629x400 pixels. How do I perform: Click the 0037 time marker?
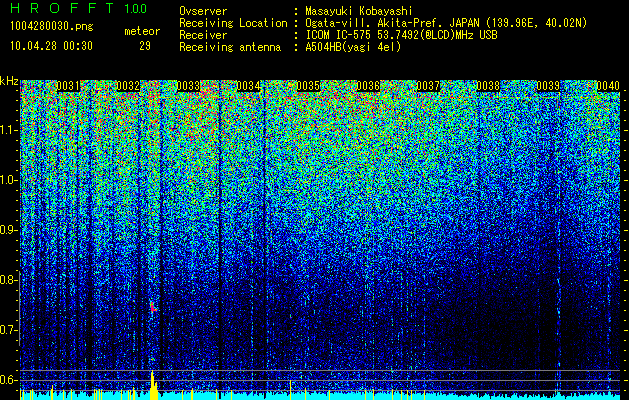click(428, 86)
